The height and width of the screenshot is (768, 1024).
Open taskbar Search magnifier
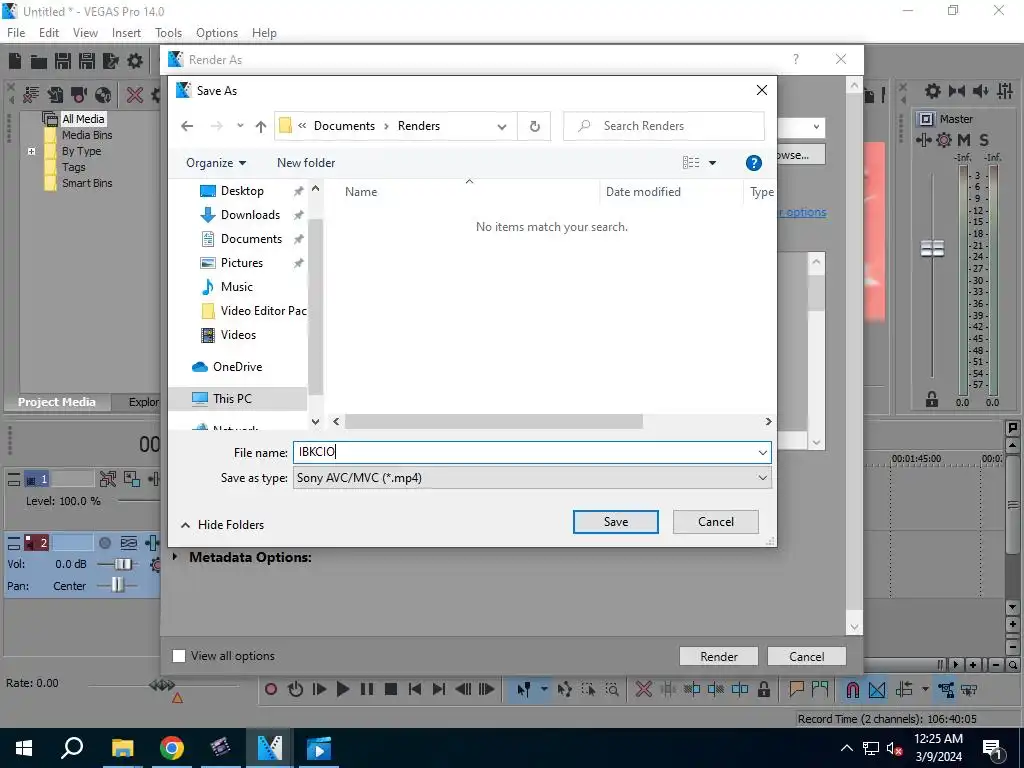click(x=72, y=748)
